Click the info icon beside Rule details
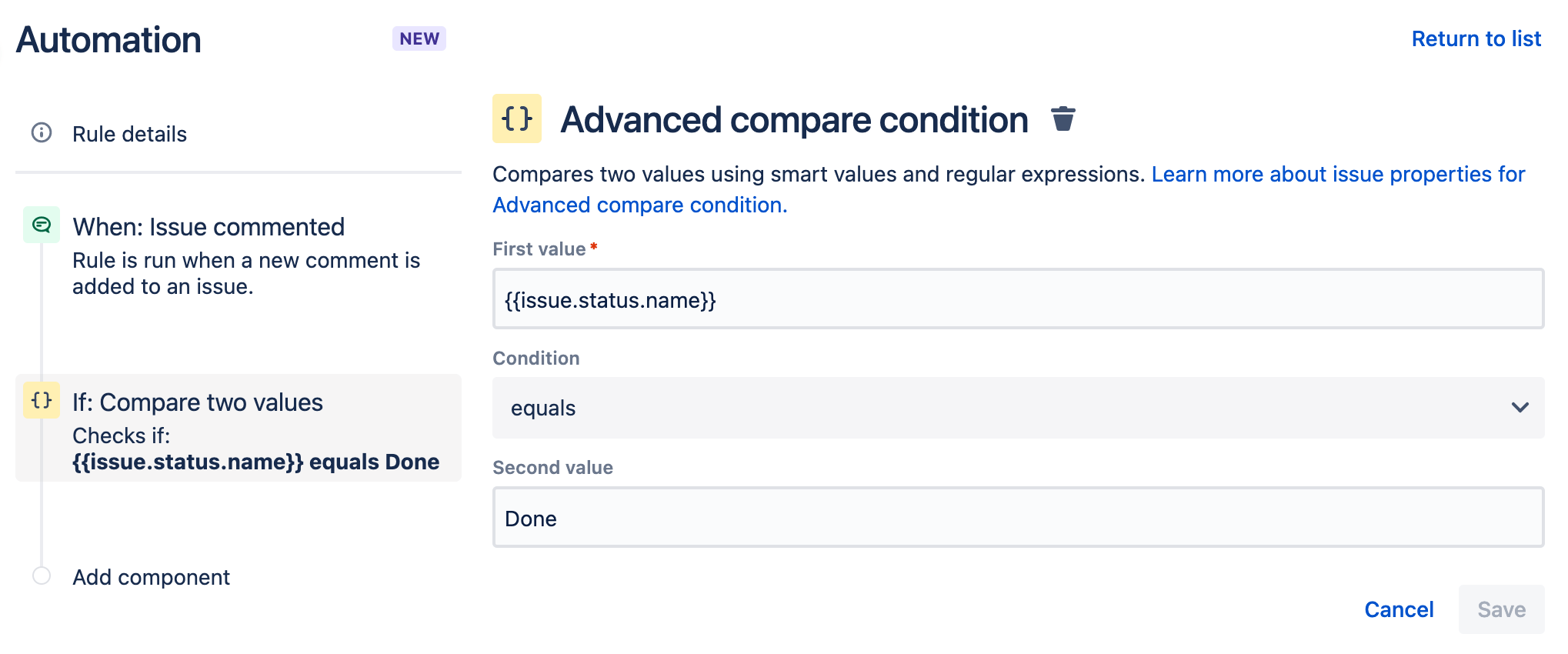 (x=40, y=133)
